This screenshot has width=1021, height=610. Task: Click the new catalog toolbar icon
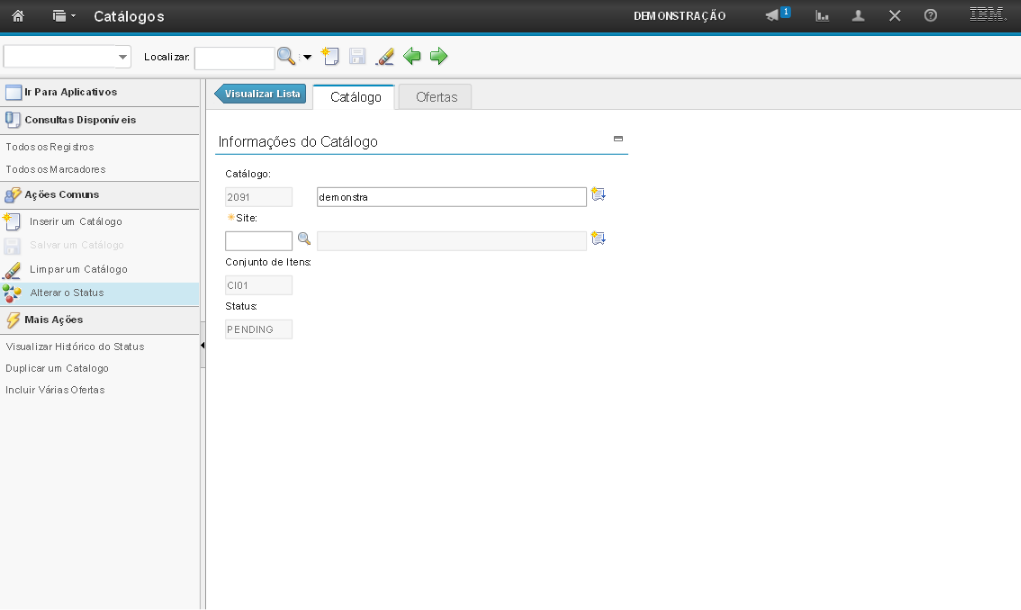tap(331, 57)
